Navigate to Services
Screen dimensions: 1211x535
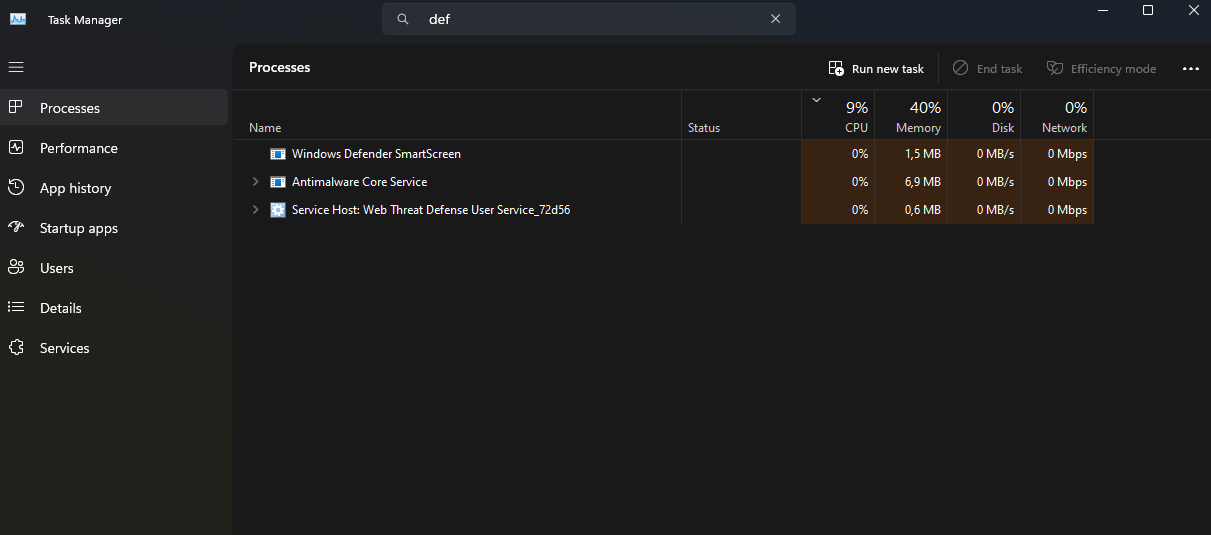coord(115,348)
